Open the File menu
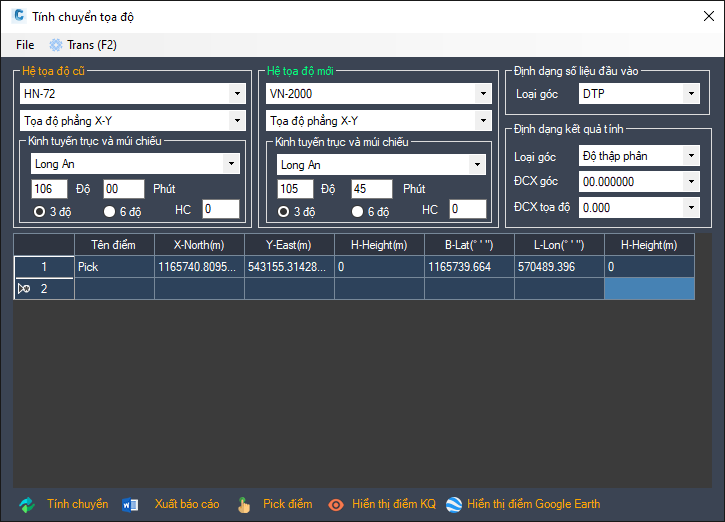Viewport: 725px width, 522px height. tap(25, 45)
